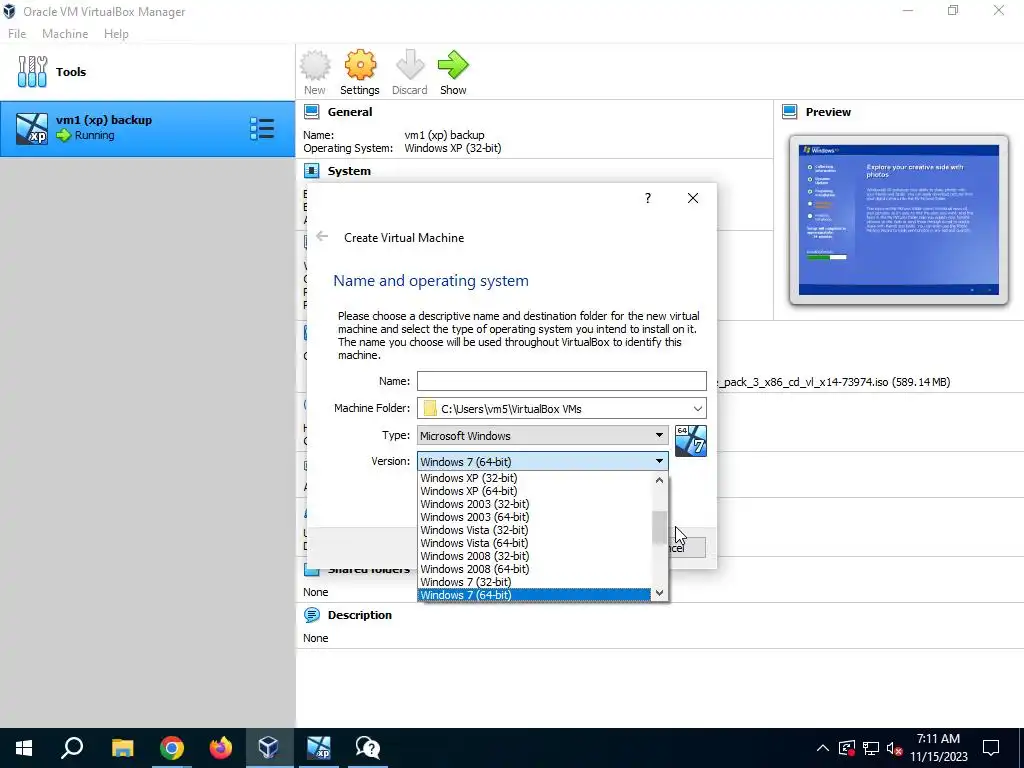Show hidden tray icons chevron

823,748
